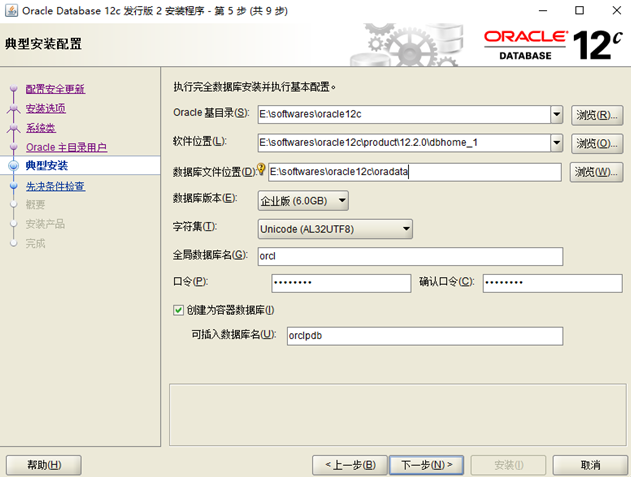Viewport: 631px width, 477px height.
Task: Focus 数据库文件位置 oradata field
Action: [x=414, y=172]
